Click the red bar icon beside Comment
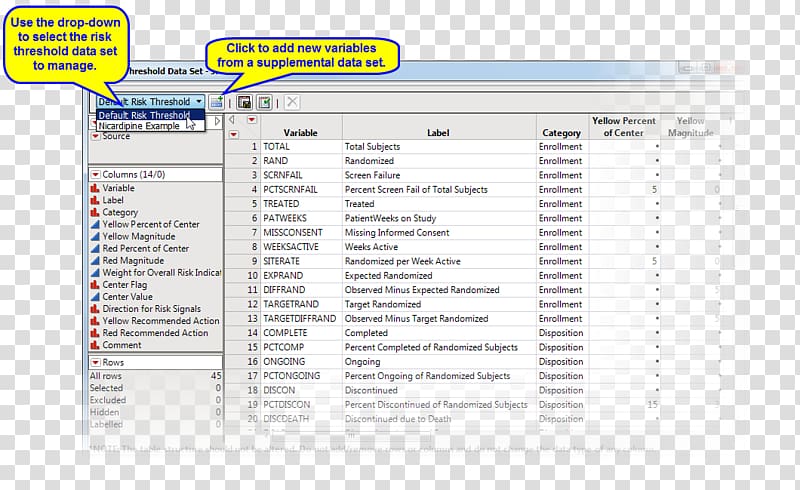800x490 pixels. tap(95, 345)
